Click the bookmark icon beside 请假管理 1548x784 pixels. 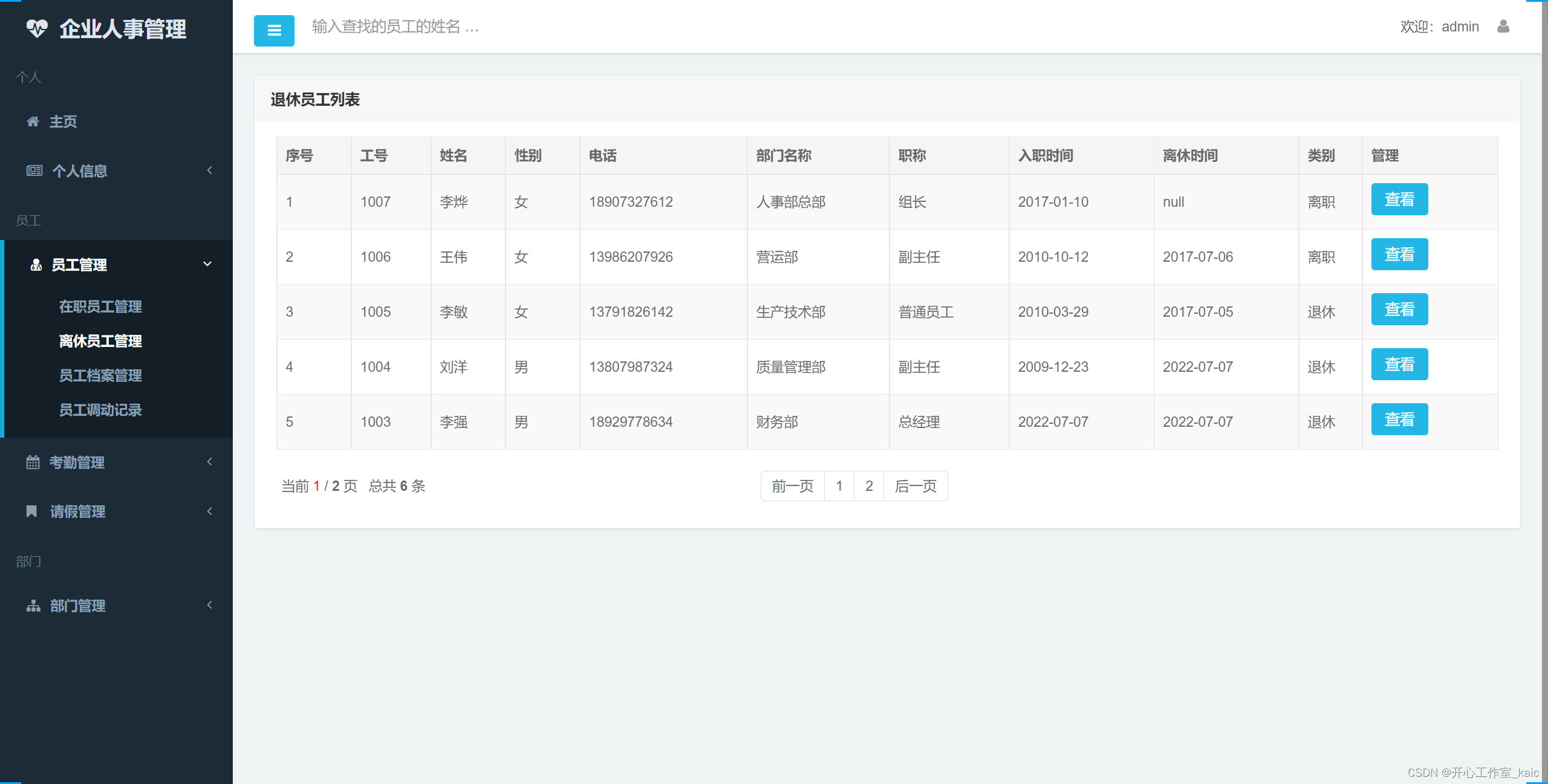[31, 511]
